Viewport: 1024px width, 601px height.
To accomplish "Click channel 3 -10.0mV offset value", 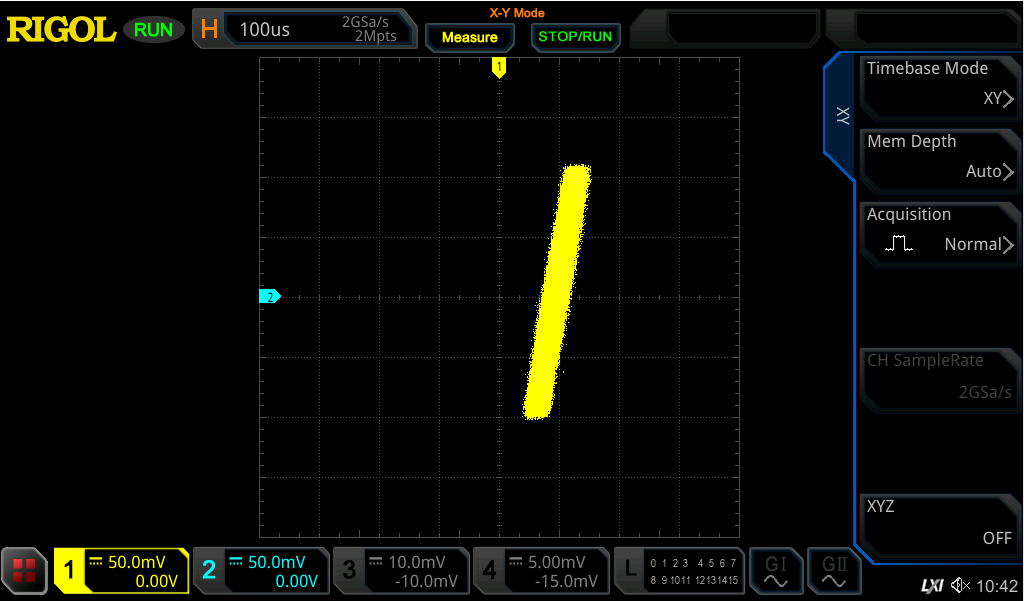I will pos(428,581).
